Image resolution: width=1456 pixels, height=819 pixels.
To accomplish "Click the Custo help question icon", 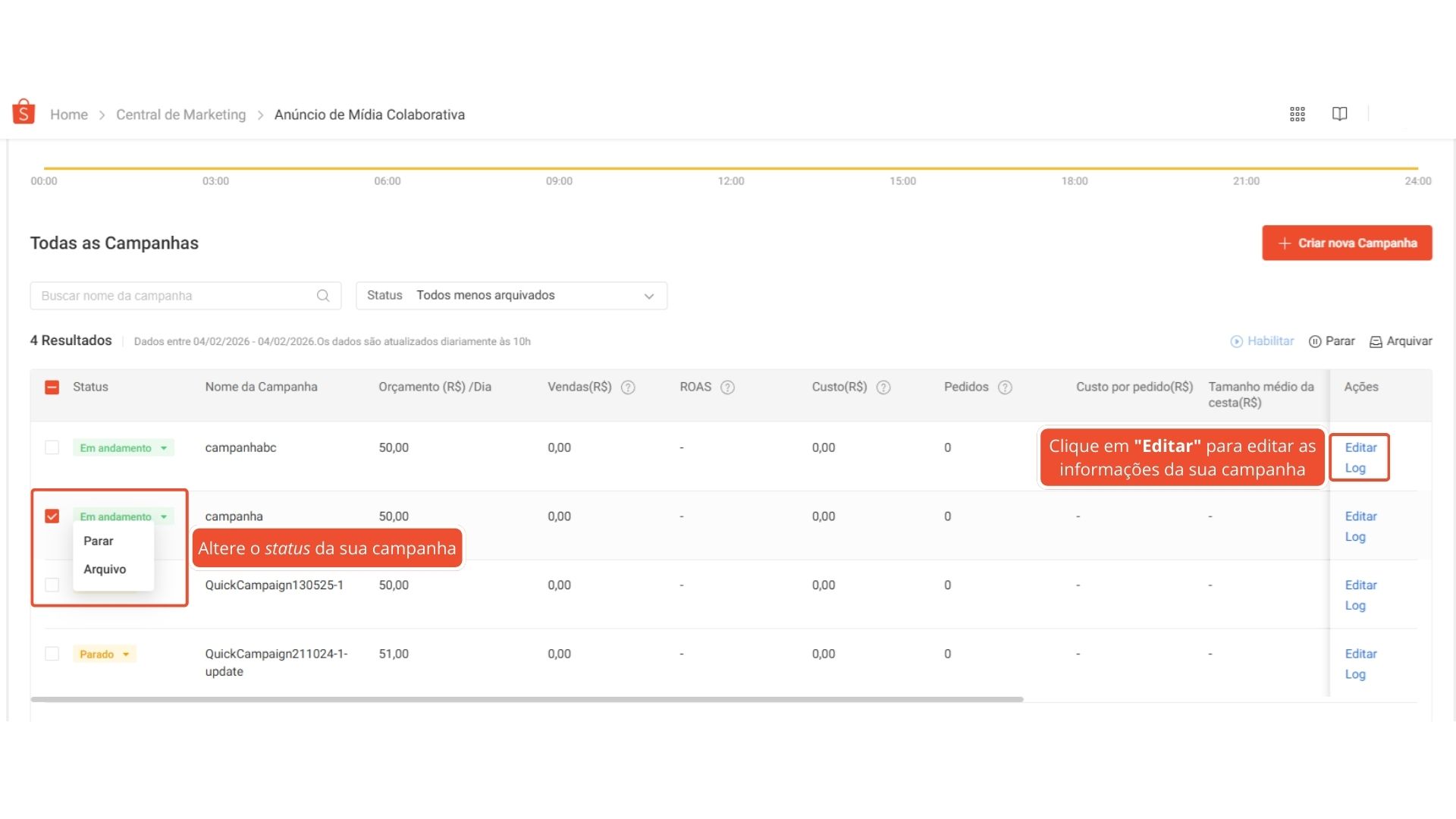I will pos(883,388).
